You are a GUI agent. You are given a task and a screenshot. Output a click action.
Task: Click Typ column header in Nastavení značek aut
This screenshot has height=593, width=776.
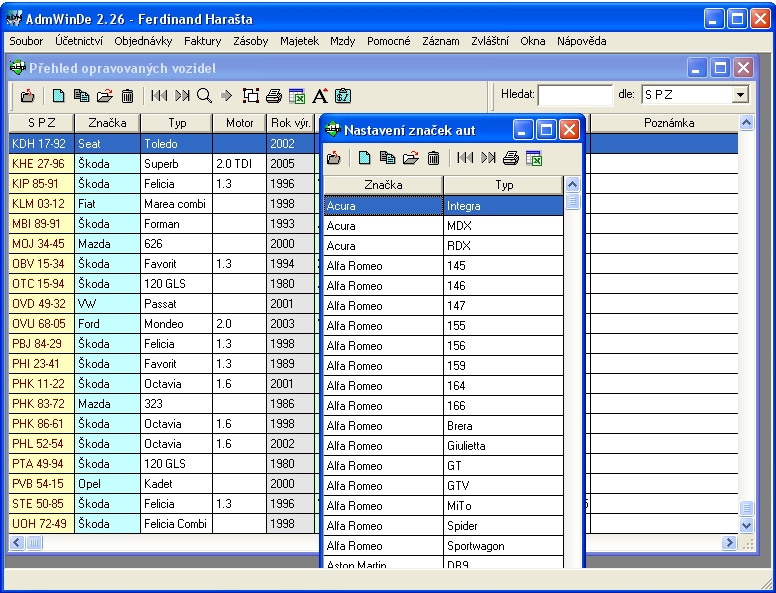504,185
